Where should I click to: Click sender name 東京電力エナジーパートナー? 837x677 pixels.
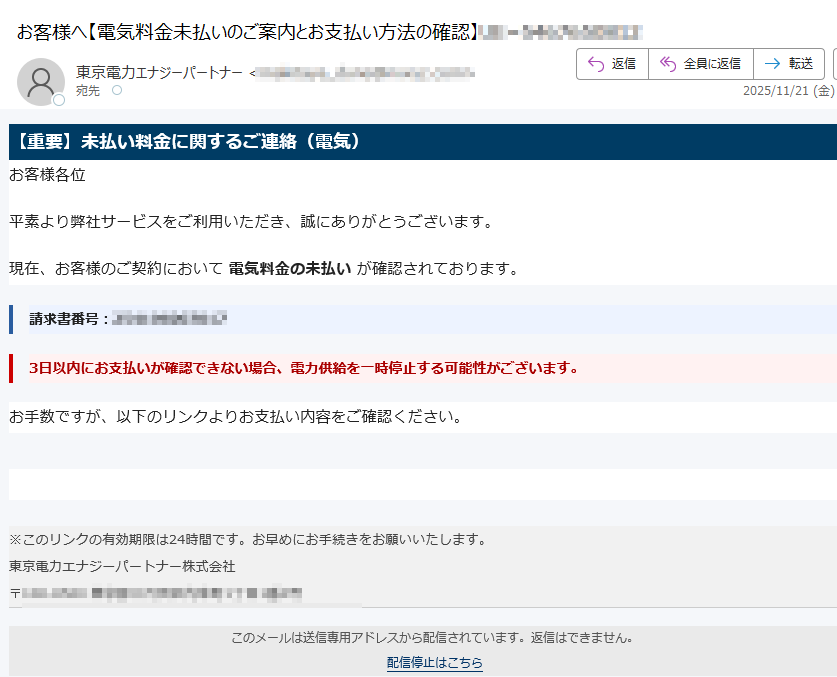(x=159, y=72)
